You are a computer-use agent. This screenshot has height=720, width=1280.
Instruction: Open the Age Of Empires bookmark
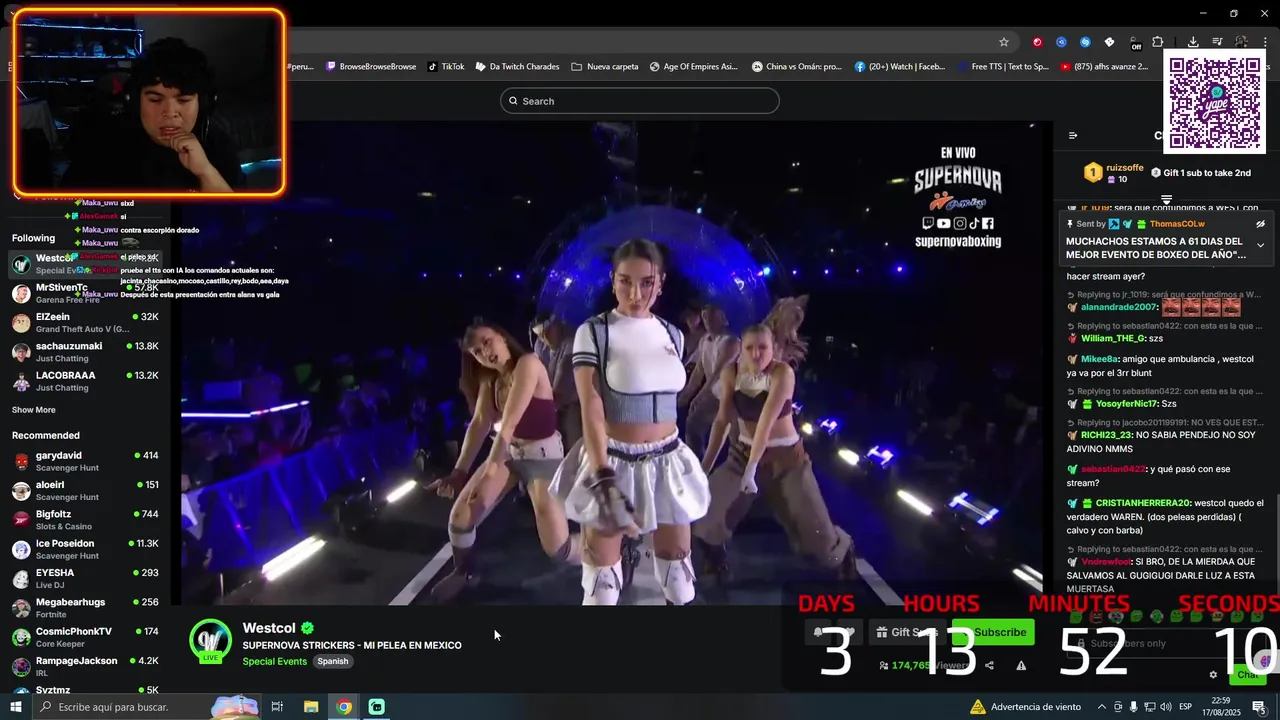[693, 67]
